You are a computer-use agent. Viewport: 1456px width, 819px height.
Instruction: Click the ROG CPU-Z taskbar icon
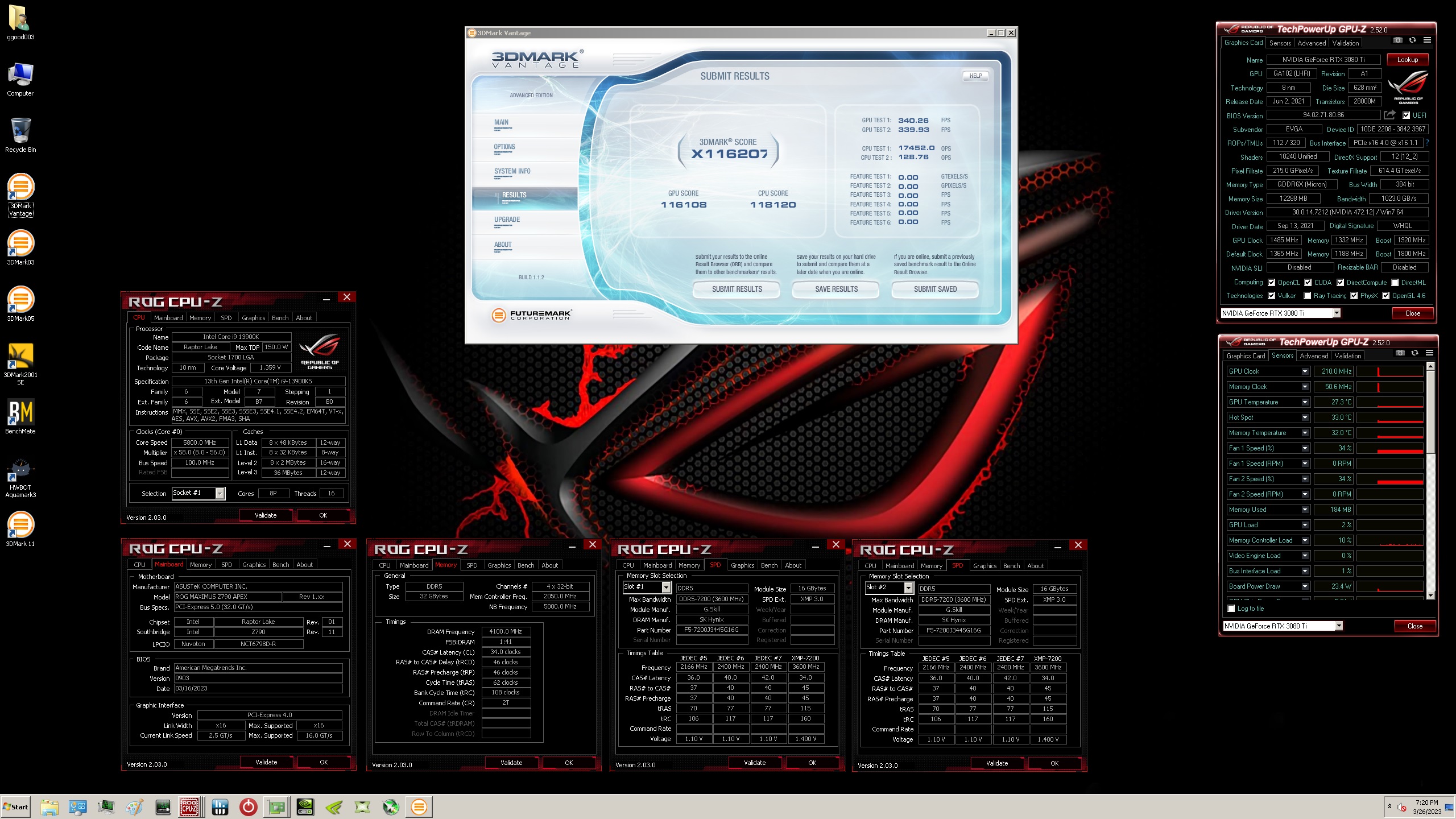190,806
